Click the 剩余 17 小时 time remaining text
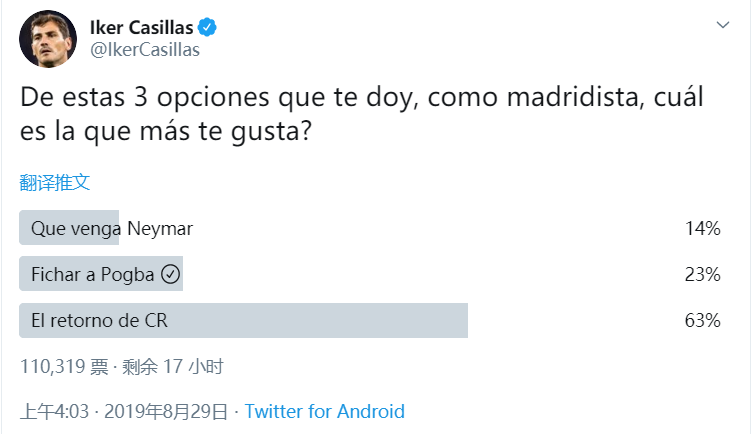Image resolution: width=752 pixels, height=434 pixels. [x=173, y=367]
